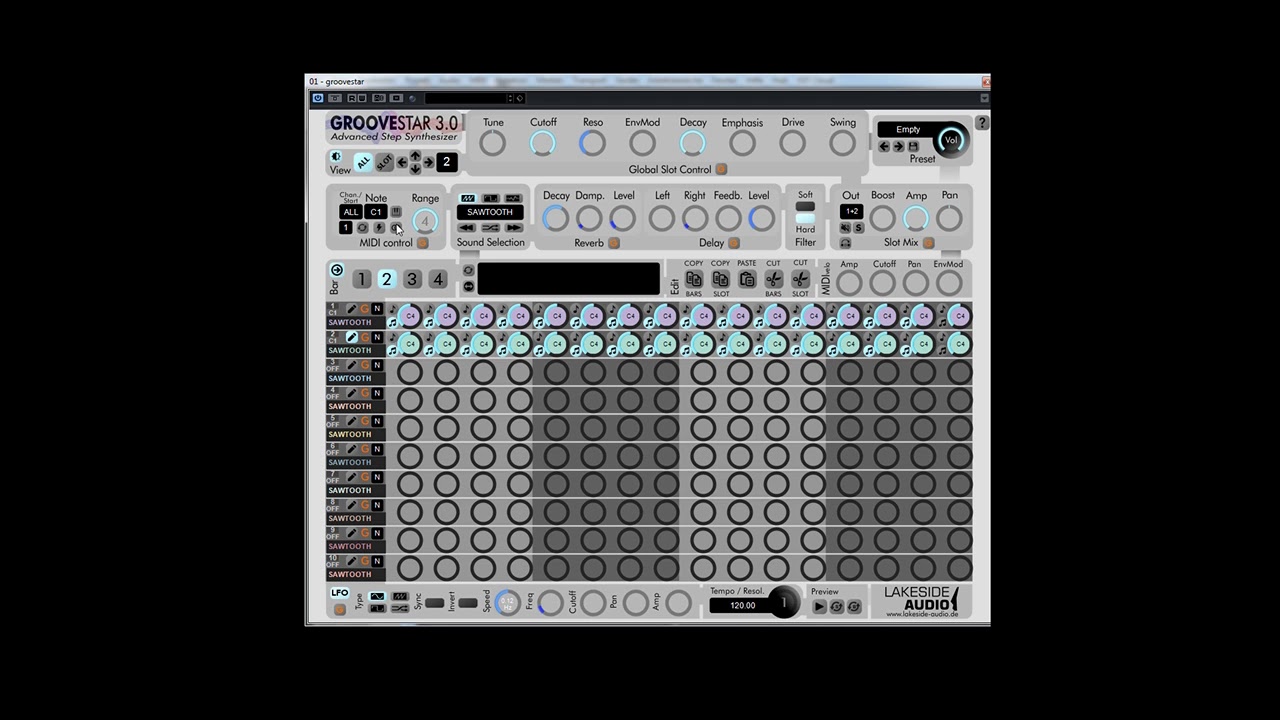
Task: Click the Bar follow arrow icon
Action: pyautogui.click(x=337, y=270)
